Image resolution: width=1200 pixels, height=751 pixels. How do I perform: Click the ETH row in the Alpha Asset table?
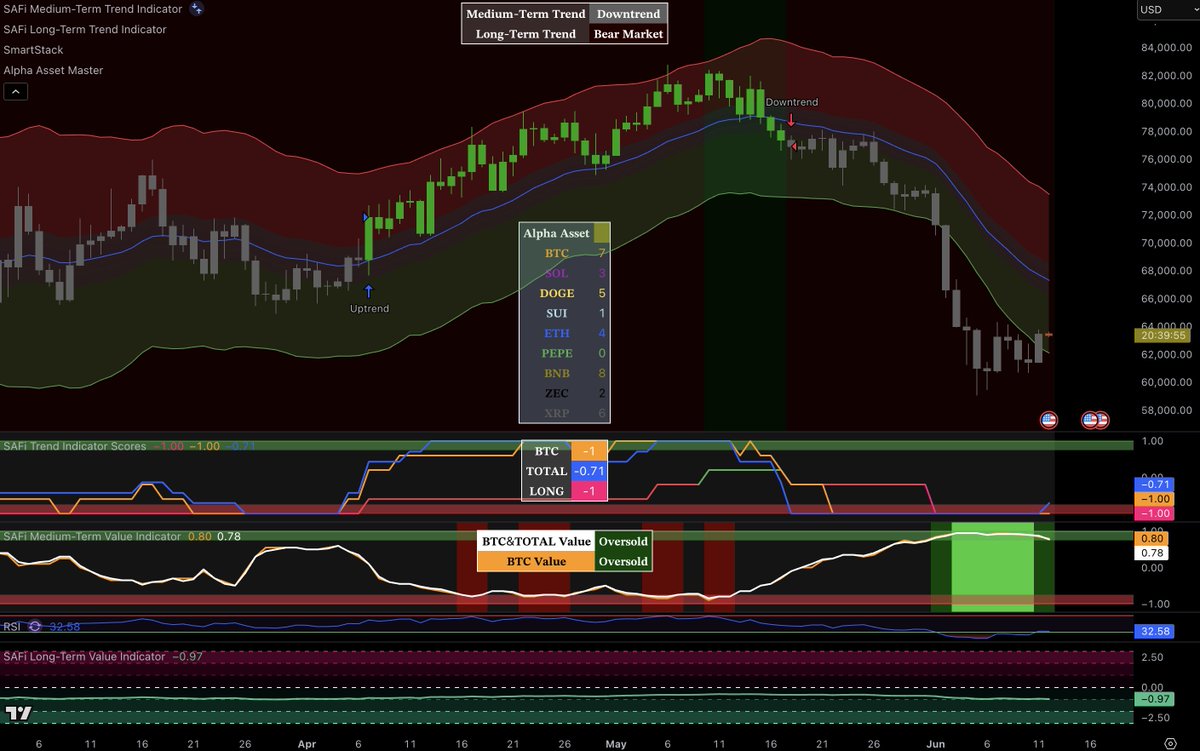tap(564, 333)
